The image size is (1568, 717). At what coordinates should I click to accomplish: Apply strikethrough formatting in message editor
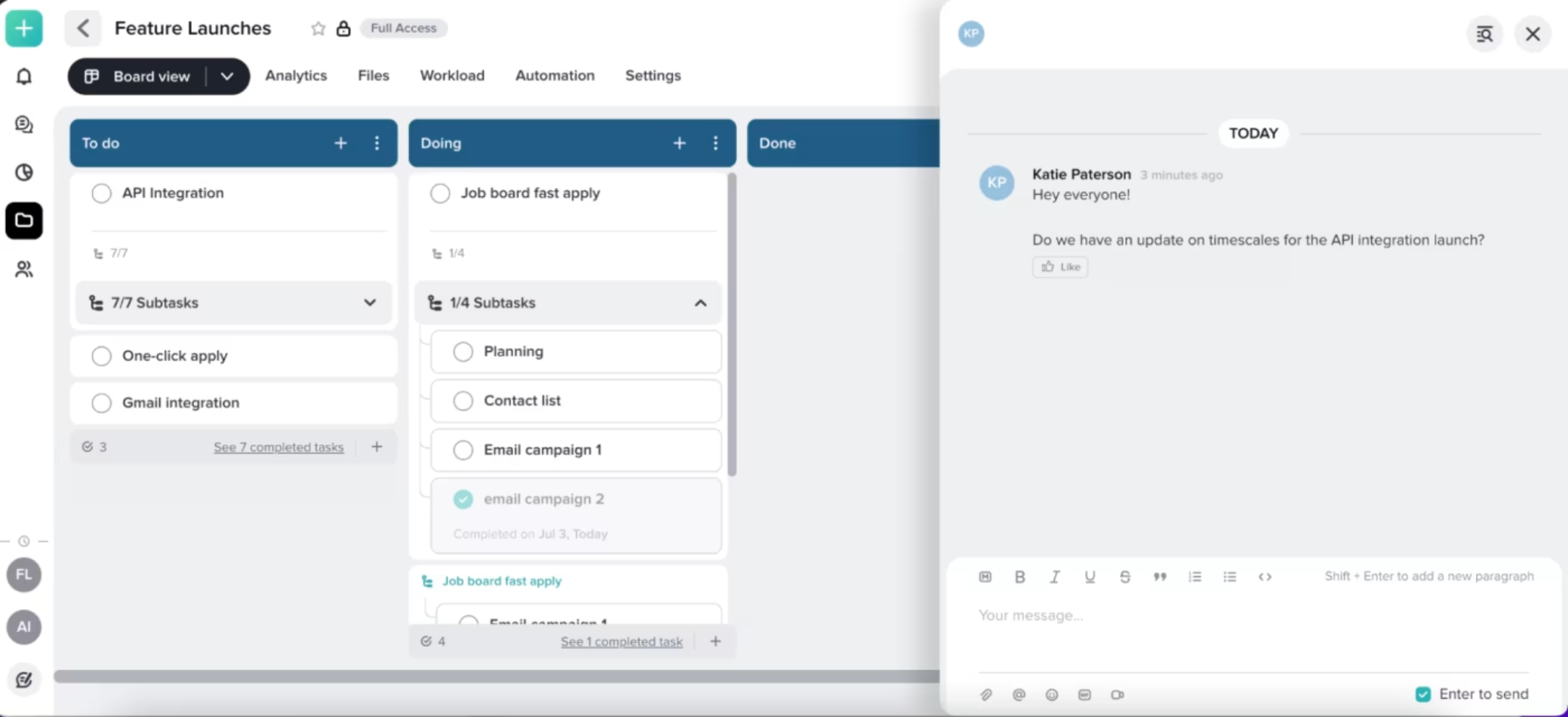1125,577
